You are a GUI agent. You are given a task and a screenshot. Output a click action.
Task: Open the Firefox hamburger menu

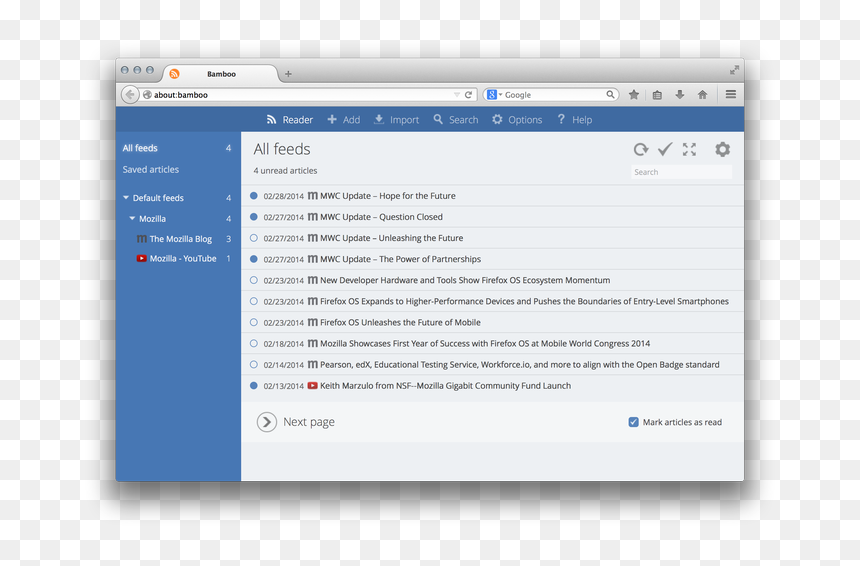731,94
